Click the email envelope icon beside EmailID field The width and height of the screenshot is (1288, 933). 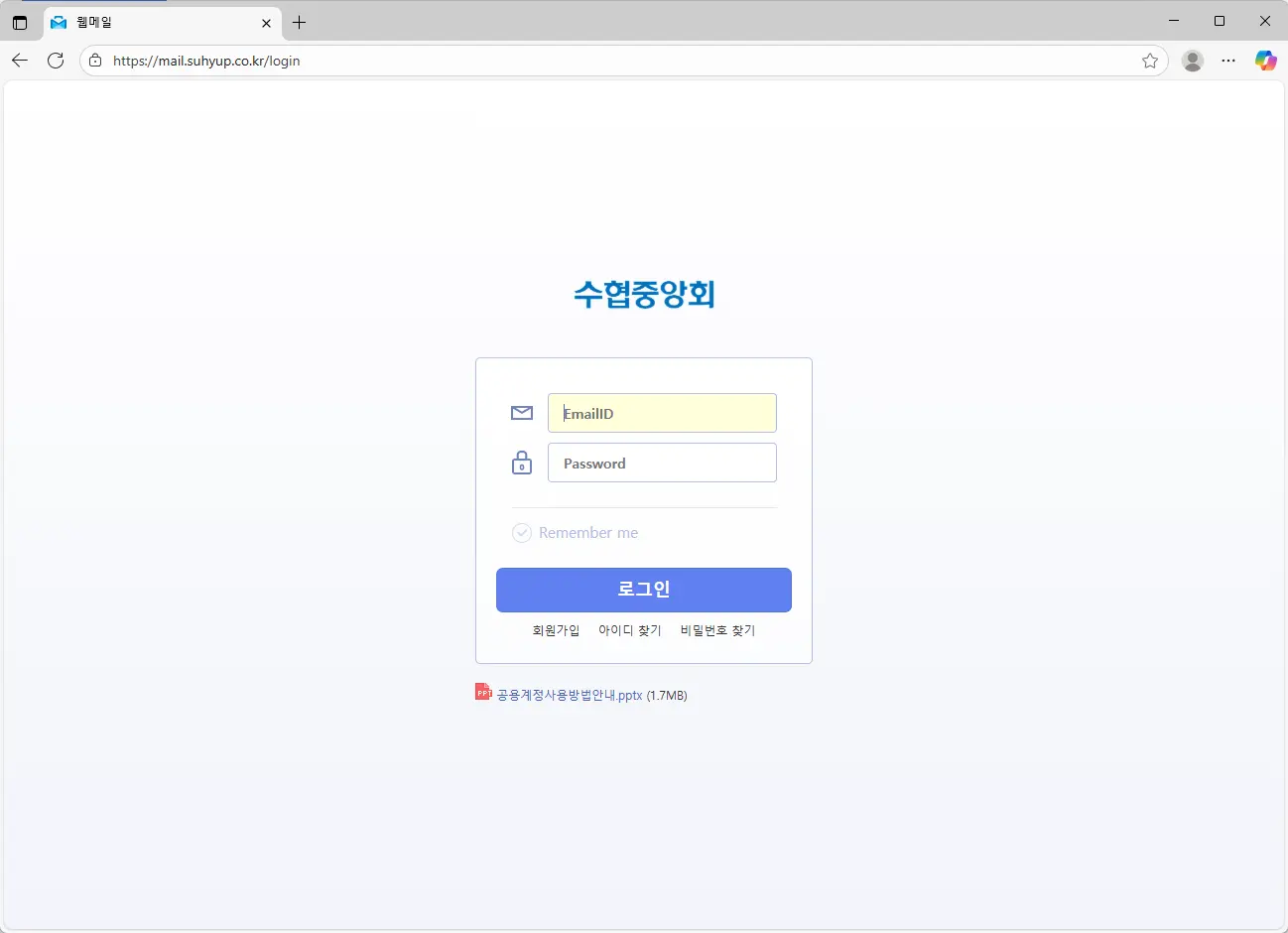522,413
